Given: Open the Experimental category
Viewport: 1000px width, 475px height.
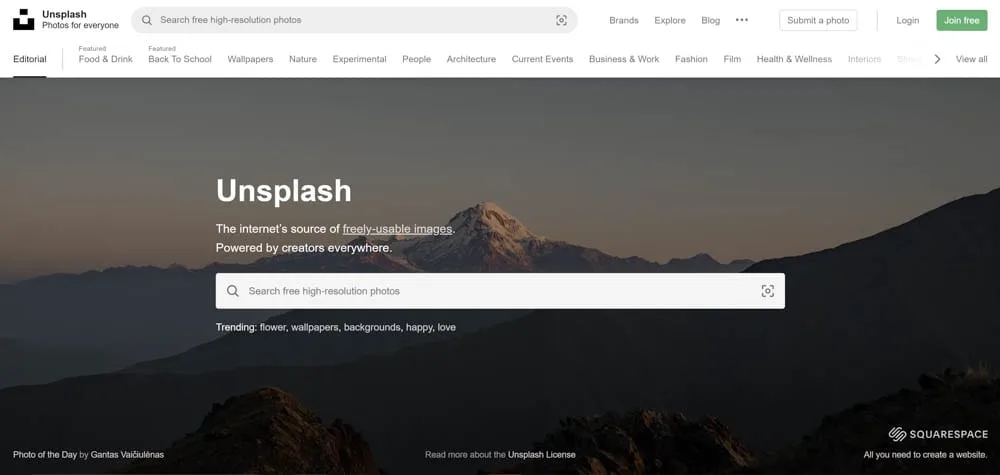Looking at the screenshot, I should pos(360,59).
